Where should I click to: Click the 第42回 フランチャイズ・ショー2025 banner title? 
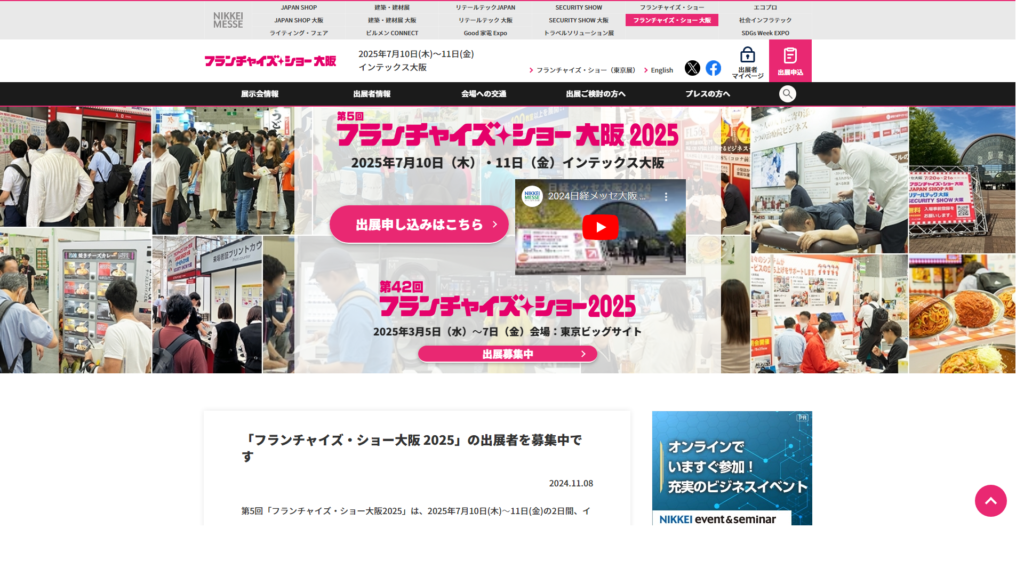507,300
